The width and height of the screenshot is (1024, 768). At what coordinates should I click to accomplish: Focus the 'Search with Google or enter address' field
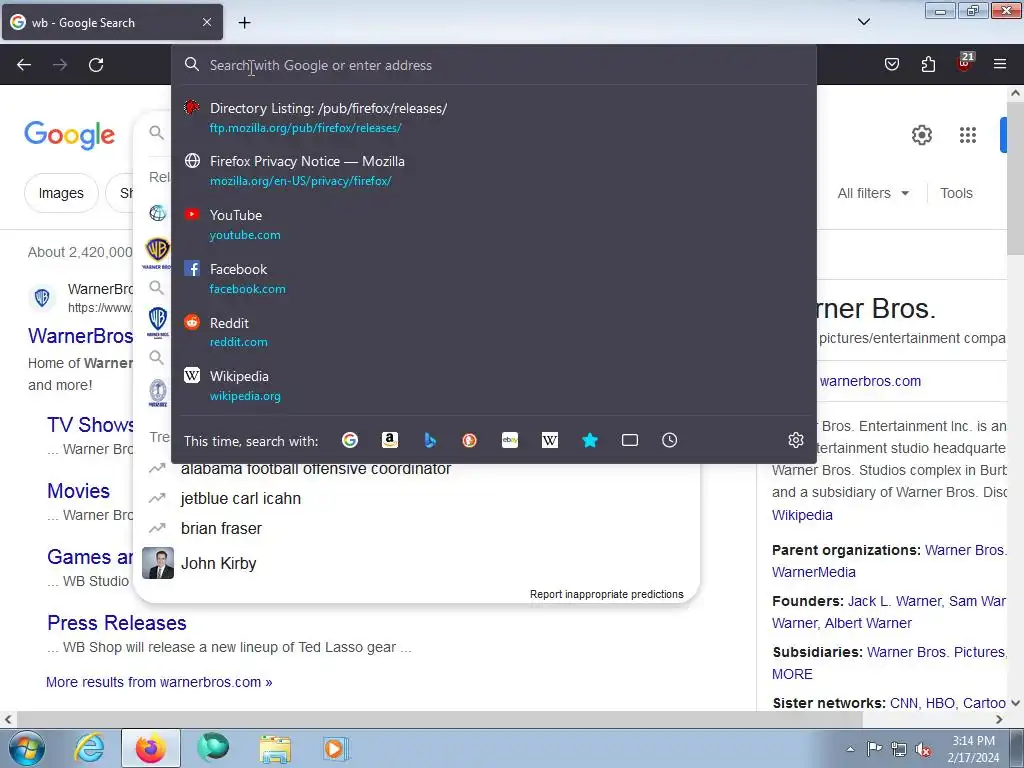(493, 65)
